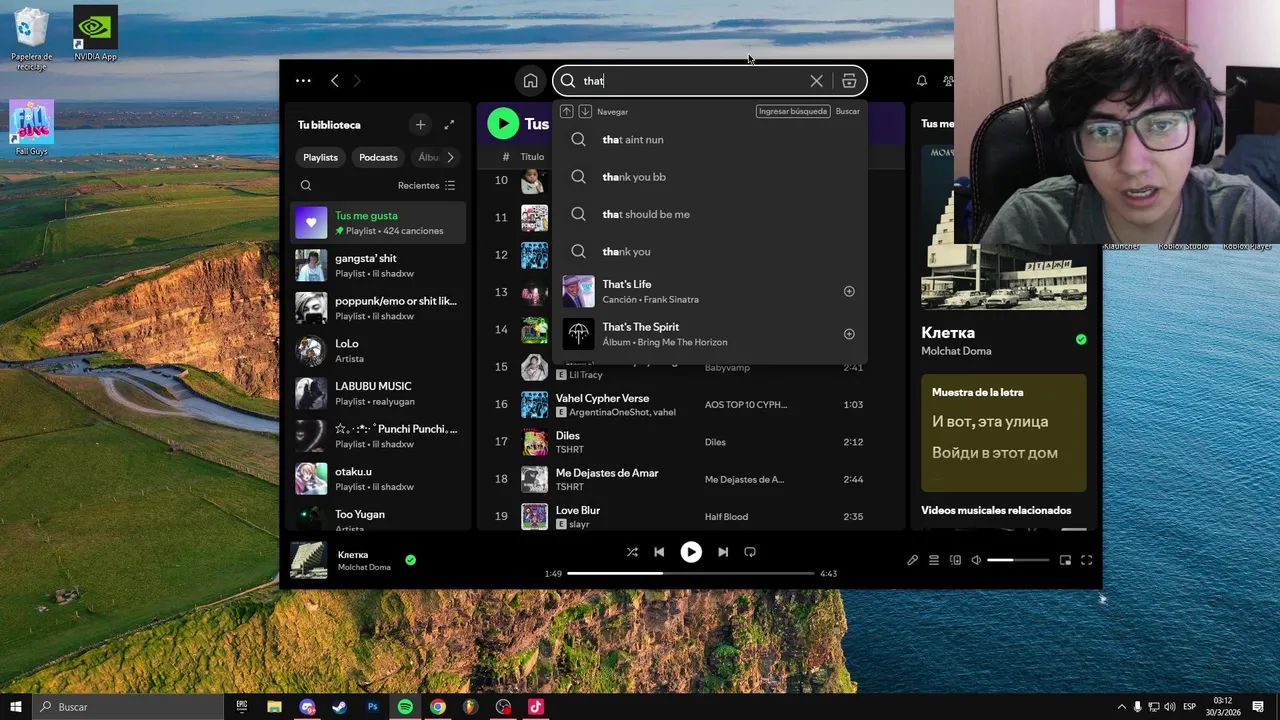Select the Playlists filter chip

(x=321, y=157)
